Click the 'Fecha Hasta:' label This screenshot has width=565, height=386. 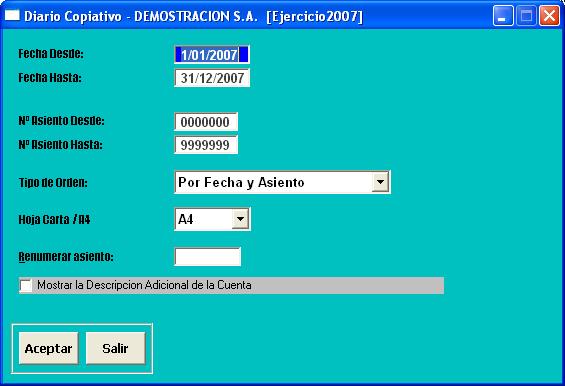50,77
